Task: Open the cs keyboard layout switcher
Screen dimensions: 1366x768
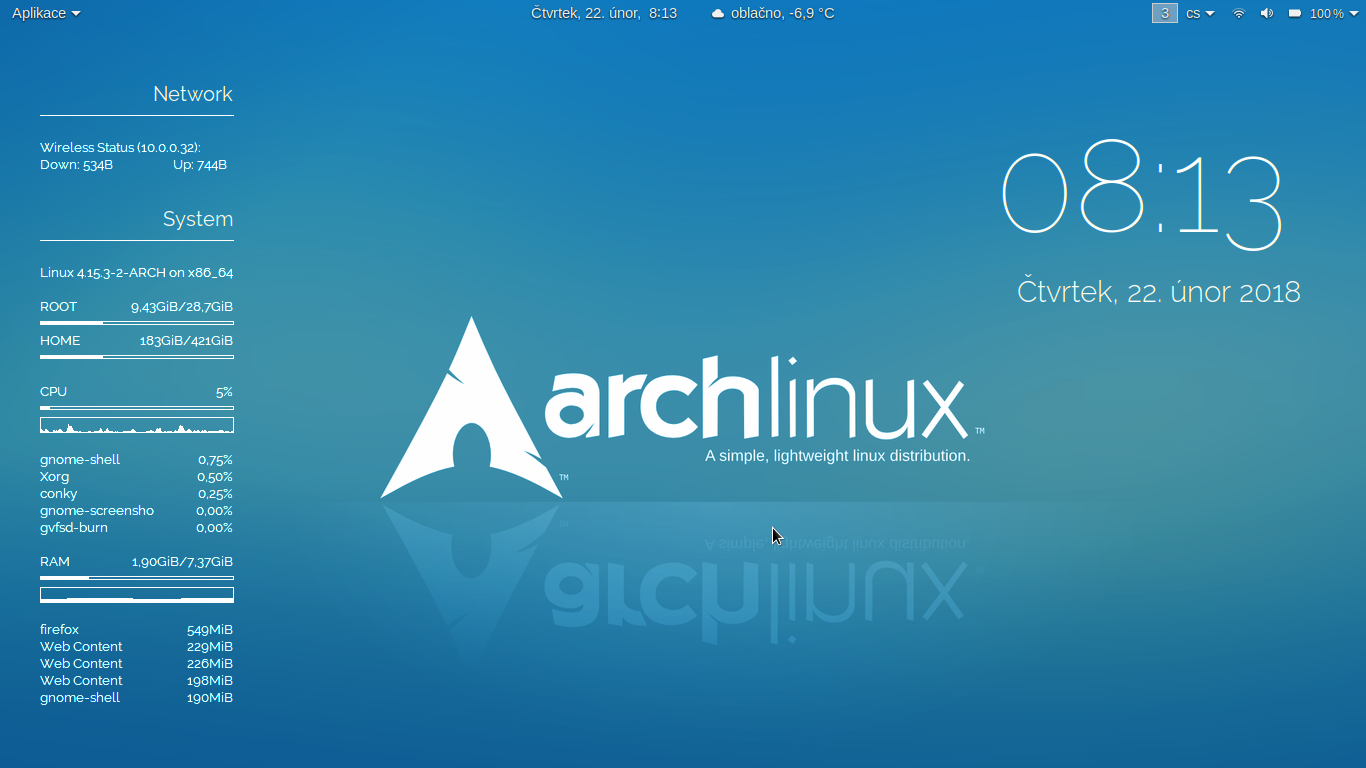Action: point(1200,13)
